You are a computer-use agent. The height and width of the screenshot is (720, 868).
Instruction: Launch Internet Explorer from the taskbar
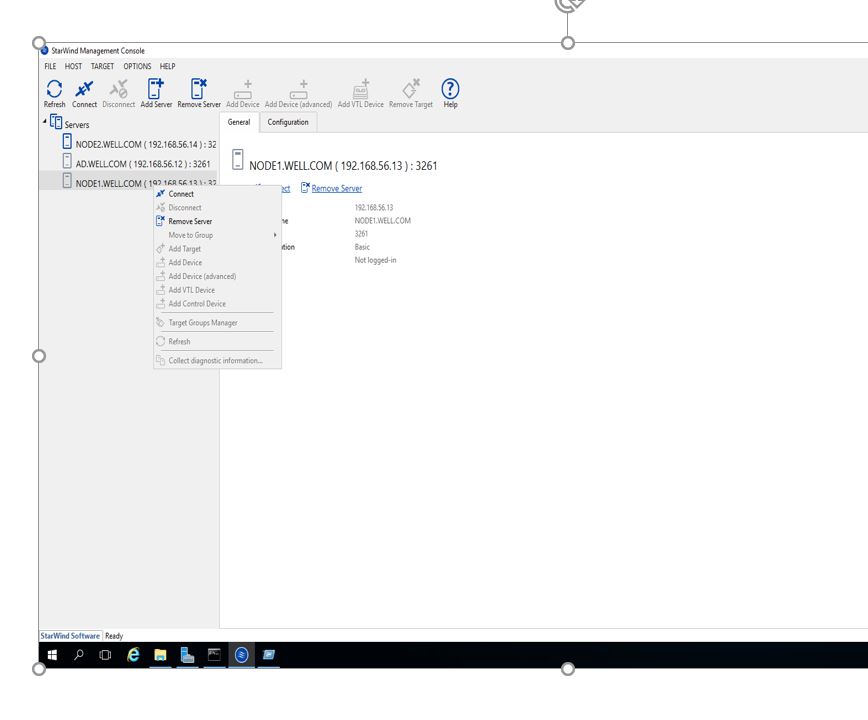point(133,655)
